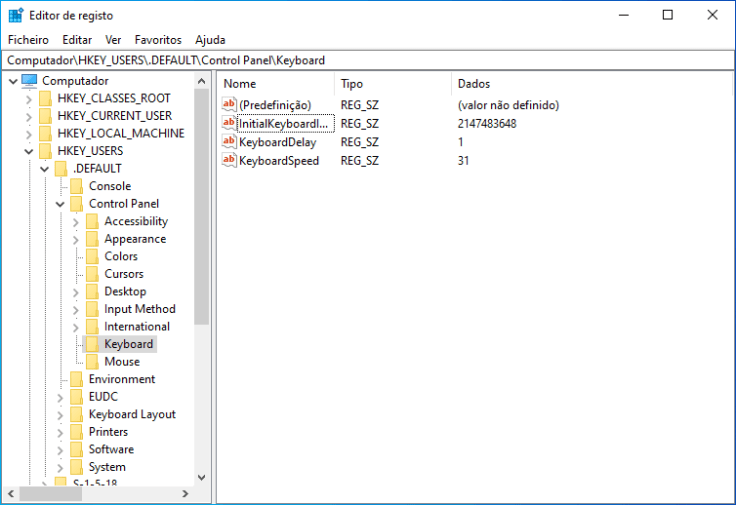Screen dimensions: 736x505
Task: Collapse the Control Panel tree node
Action: tap(60, 204)
